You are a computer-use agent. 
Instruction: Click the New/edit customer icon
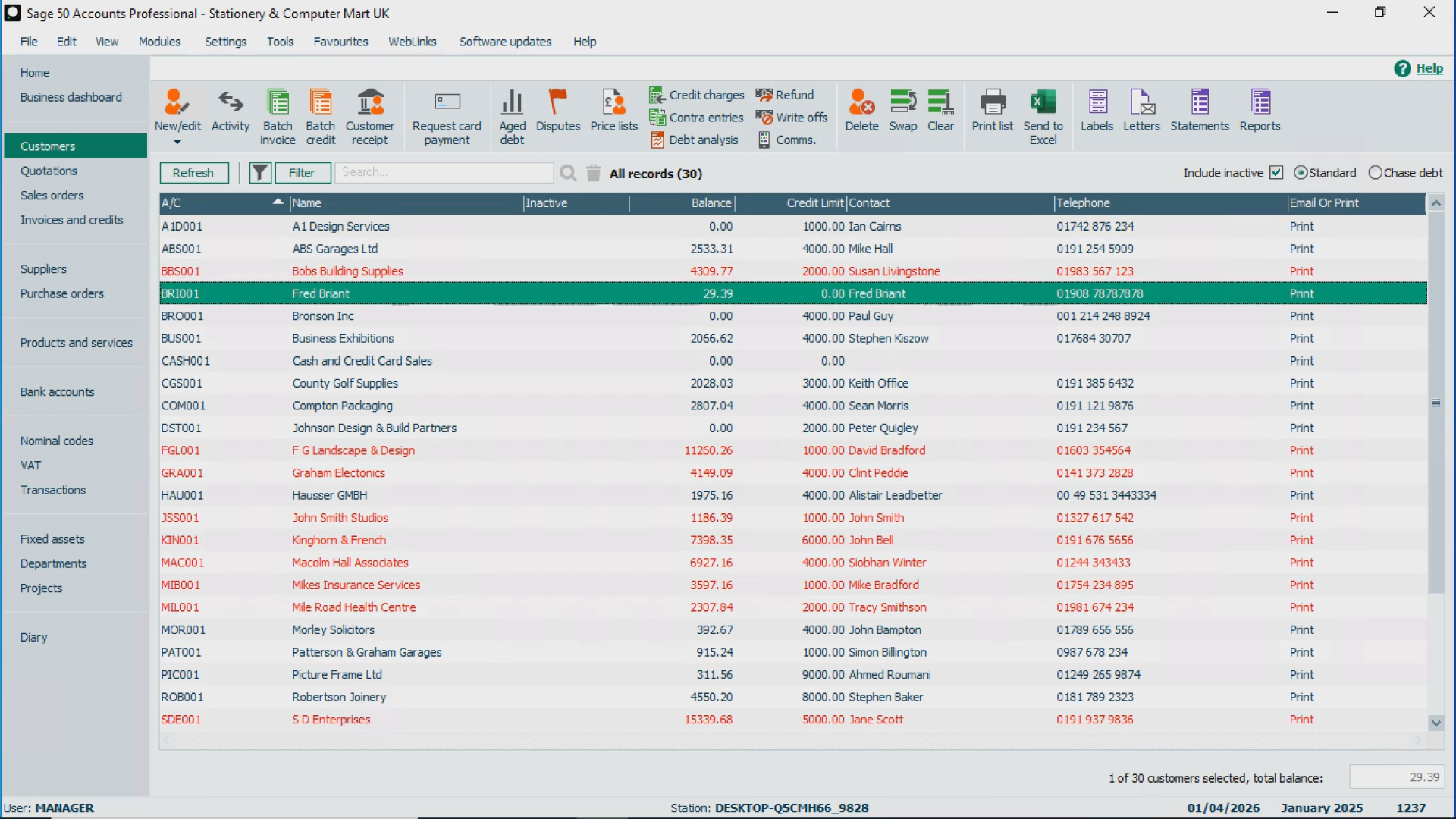pyautogui.click(x=177, y=111)
